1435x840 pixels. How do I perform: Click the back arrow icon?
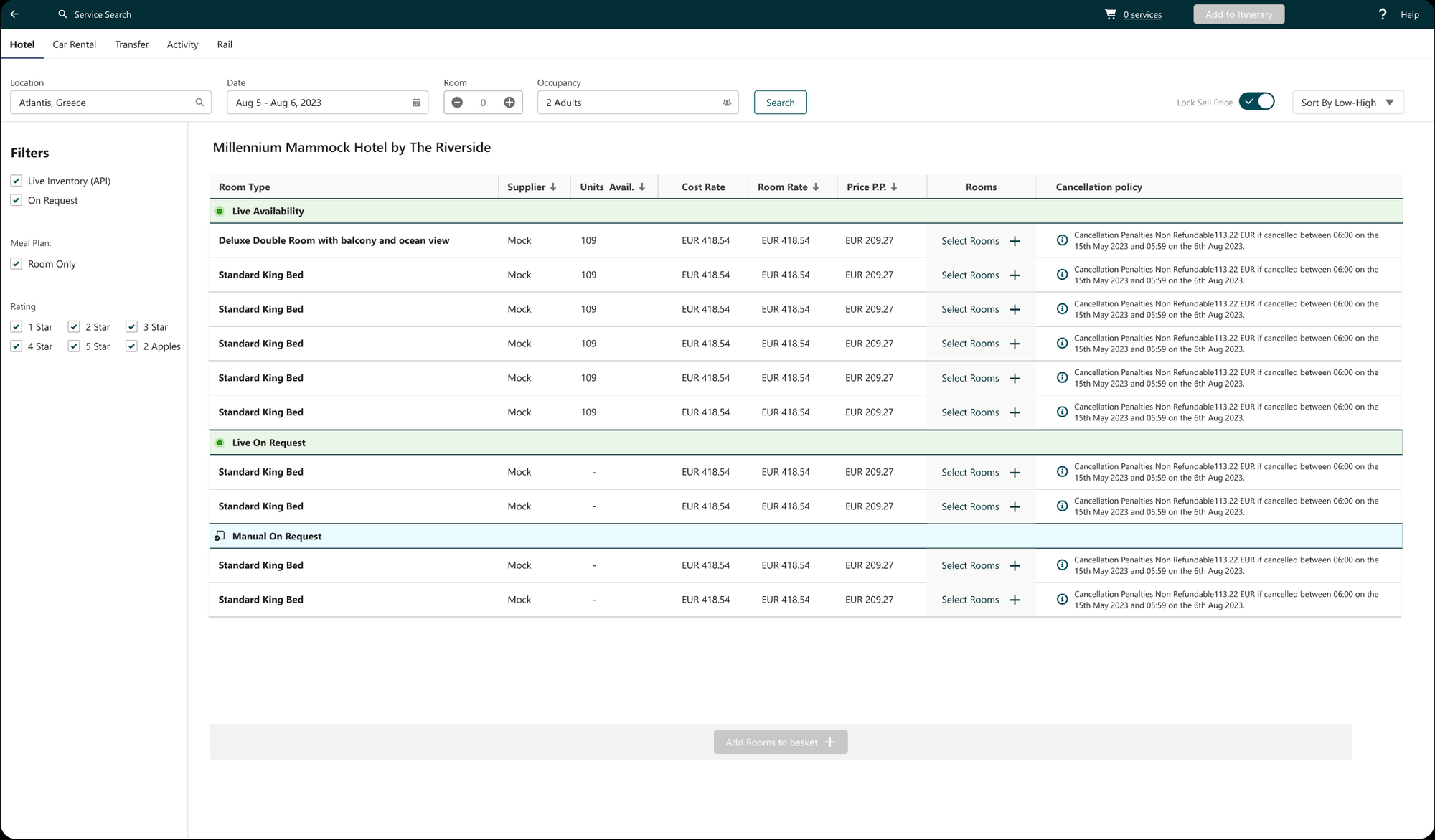14,14
